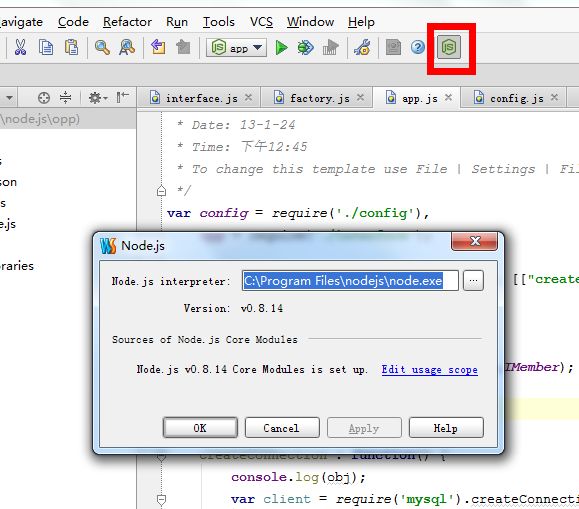This screenshot has width=579, height=509.
Task: Click the scroll-from-source target icon
Action: click(x=44, y=98)
